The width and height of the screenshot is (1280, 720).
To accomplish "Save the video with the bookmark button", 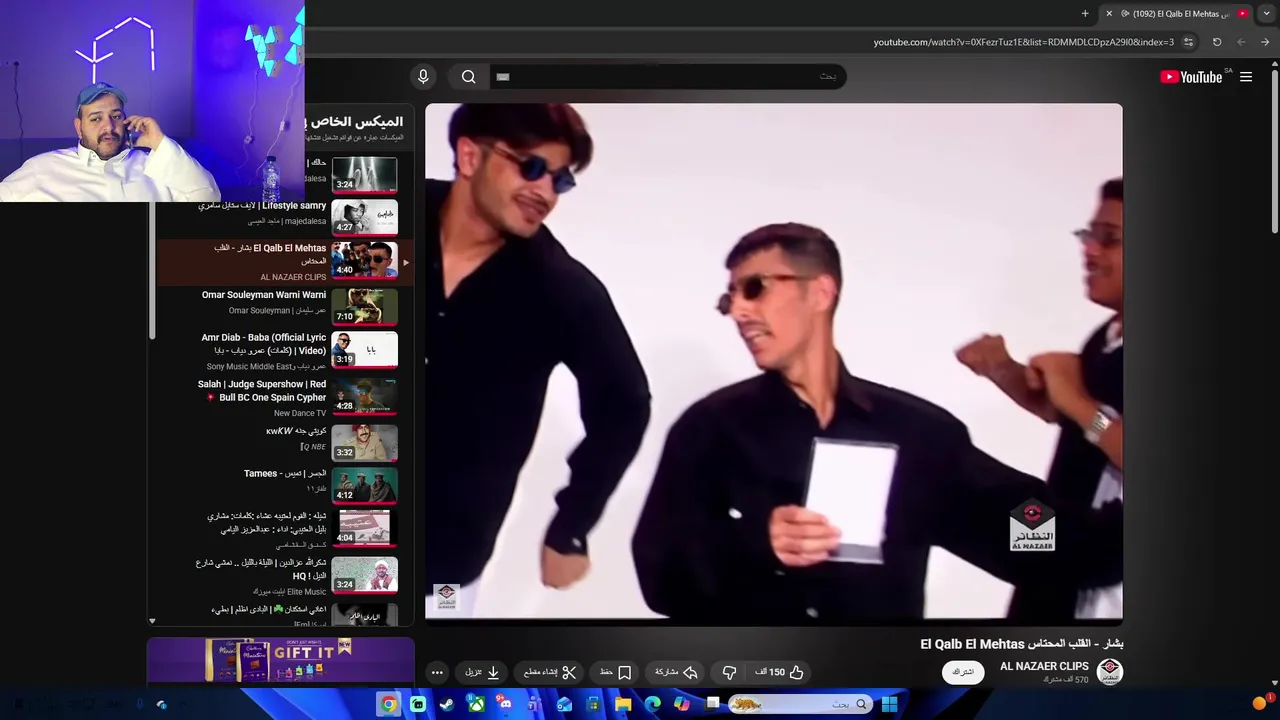I will click(616, 672).
